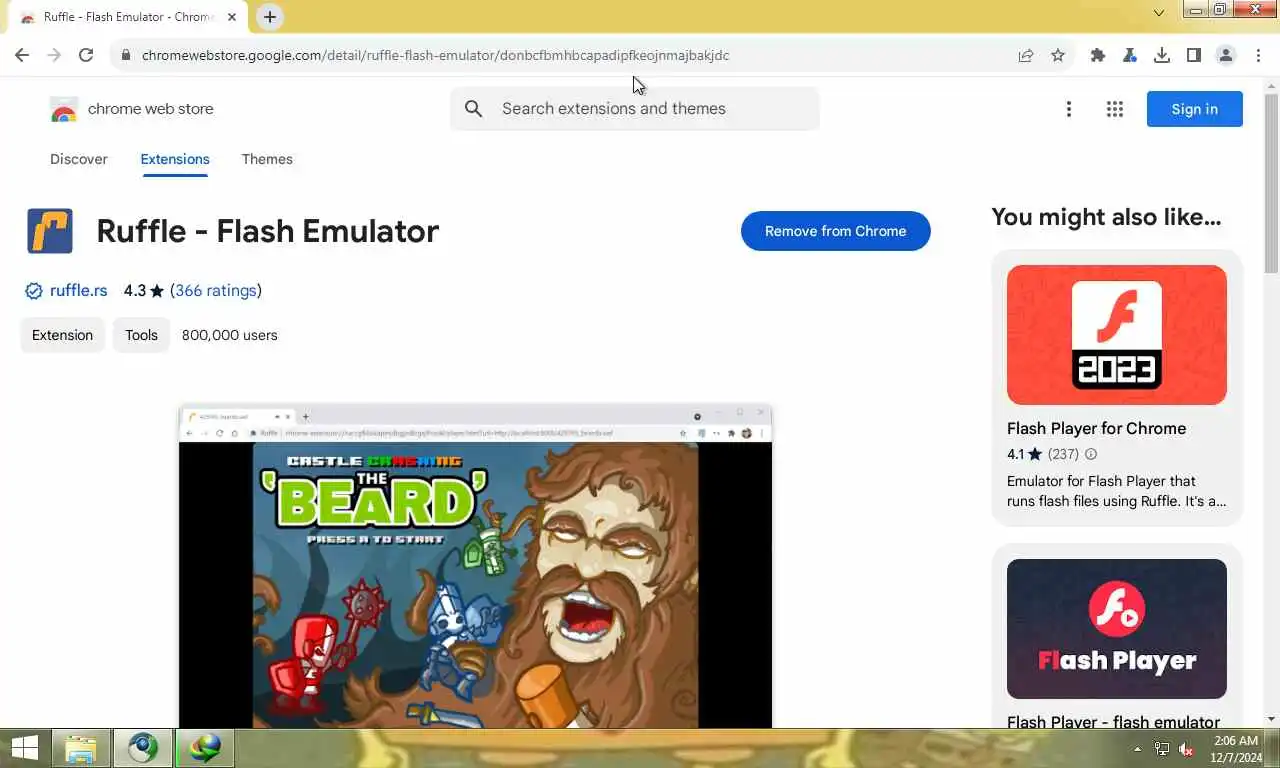The height and width of the screenshot is (768, 1280).
Task: Share this page icon in address bar
Action: tap(1026, 55)
